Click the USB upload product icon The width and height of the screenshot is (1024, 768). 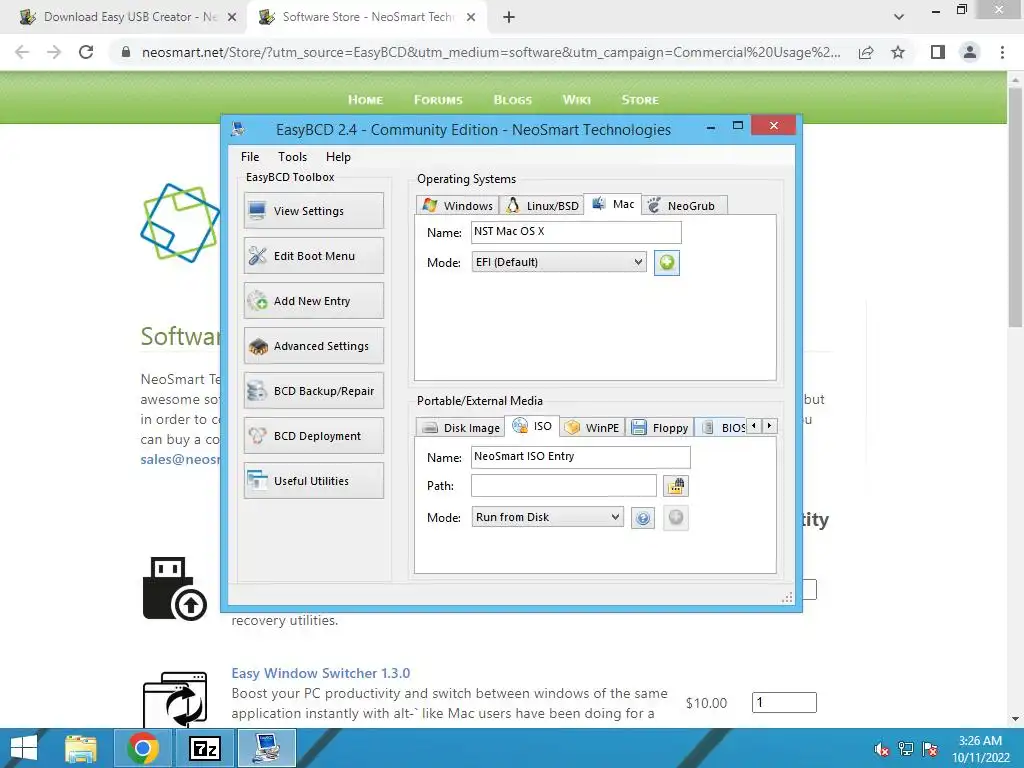click(174, 588)
